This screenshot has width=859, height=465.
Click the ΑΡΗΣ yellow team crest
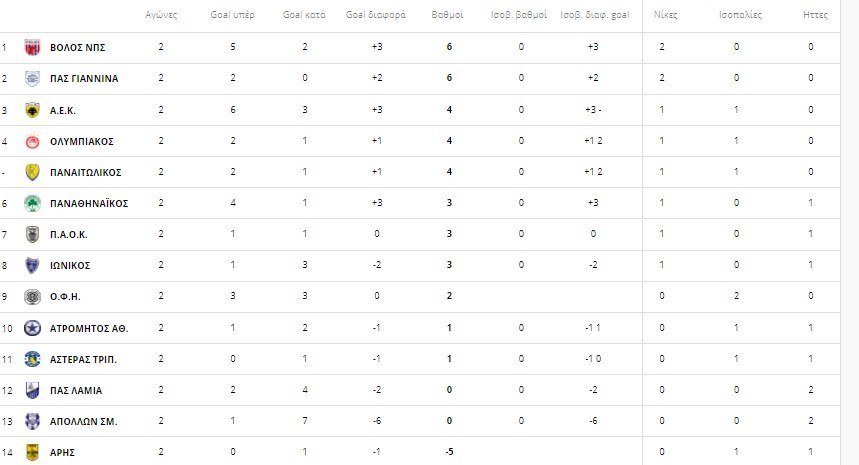click(31, 451)
